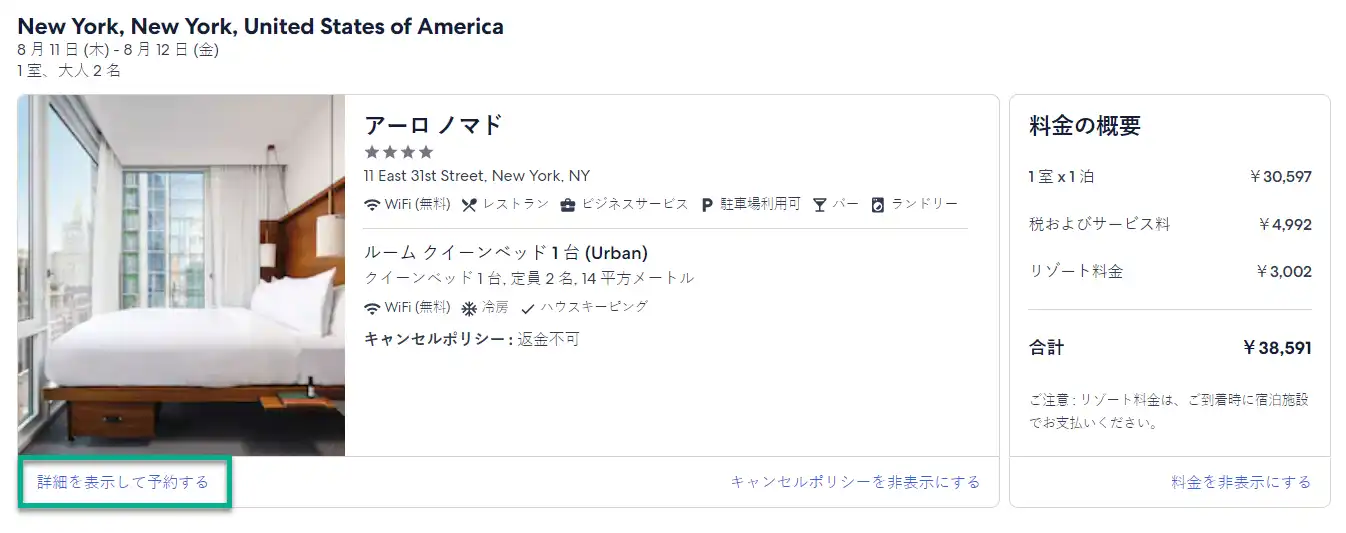The image size is (1346, 533).
Task: Click the room title ルーム クイーンベッド 1 台 (Urban)
Action: [506, 253]
